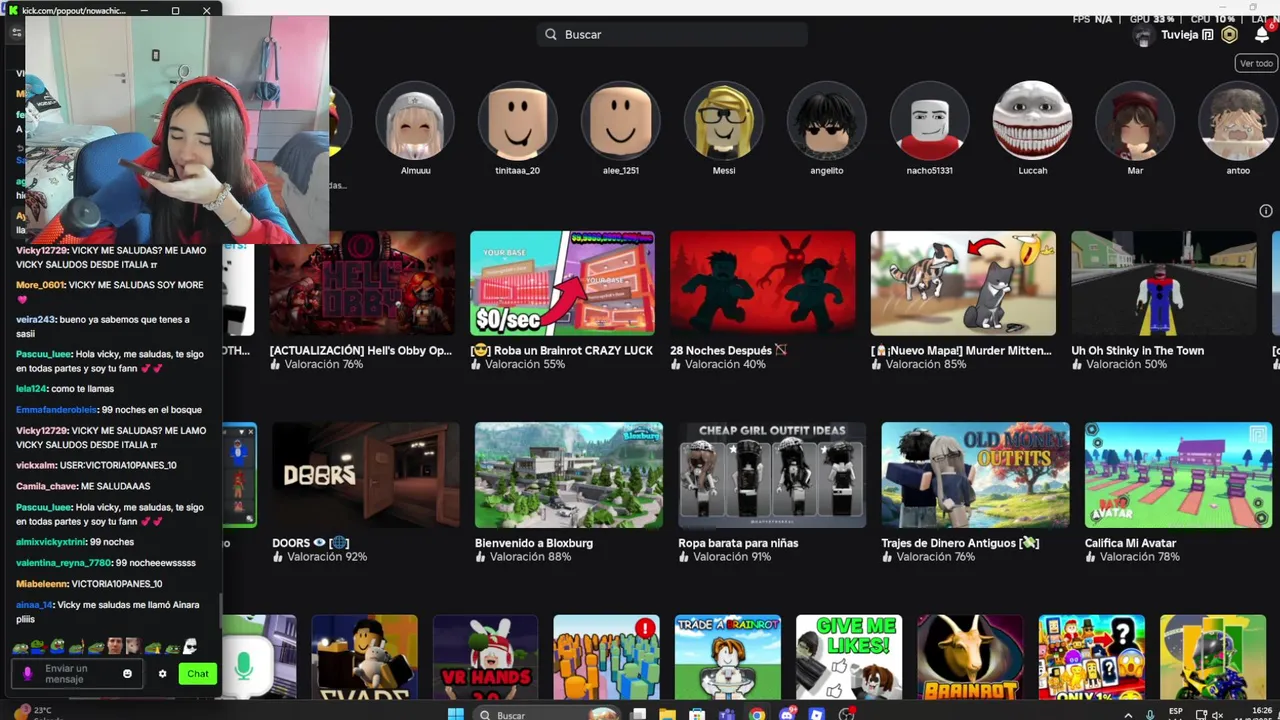The width and height of the screenshot is (1280, 720).
Task: Open 28 Noches Después thumbnail
Action: coord(763,283)
